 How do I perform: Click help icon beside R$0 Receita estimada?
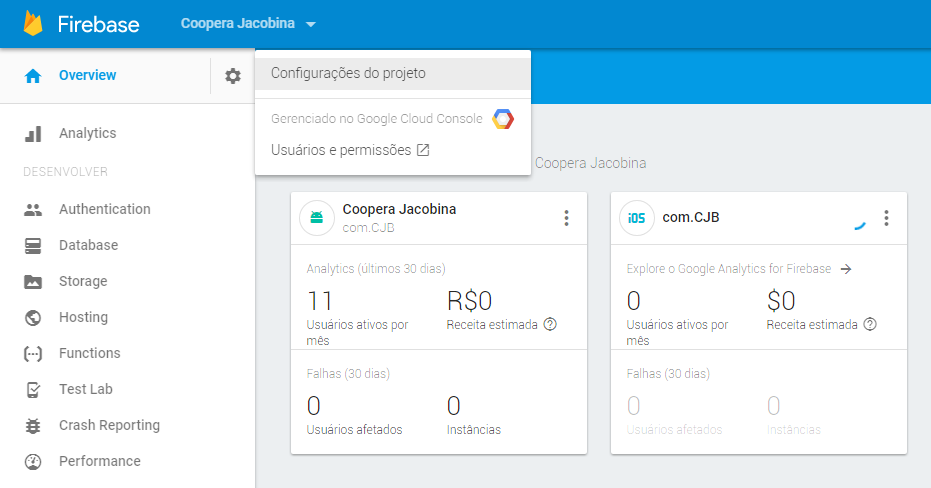(x=550, y=325)
